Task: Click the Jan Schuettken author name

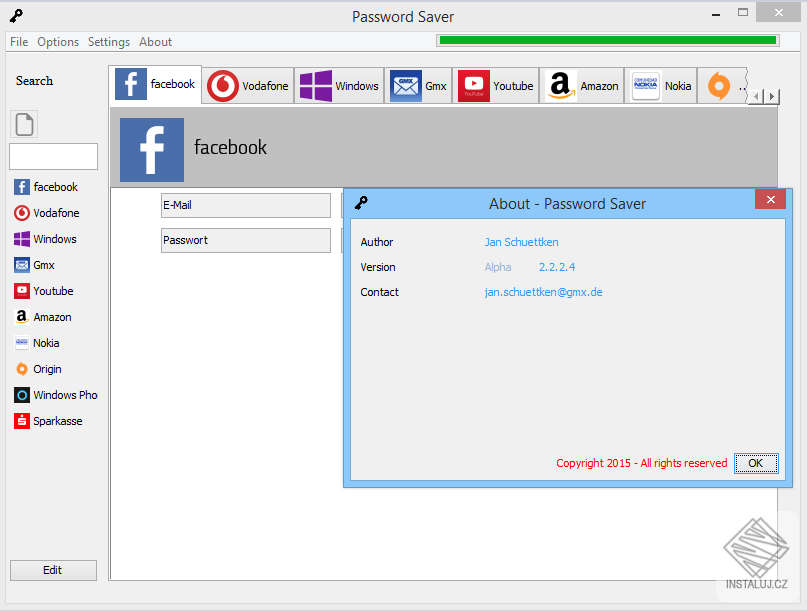Action: (521, 242)
